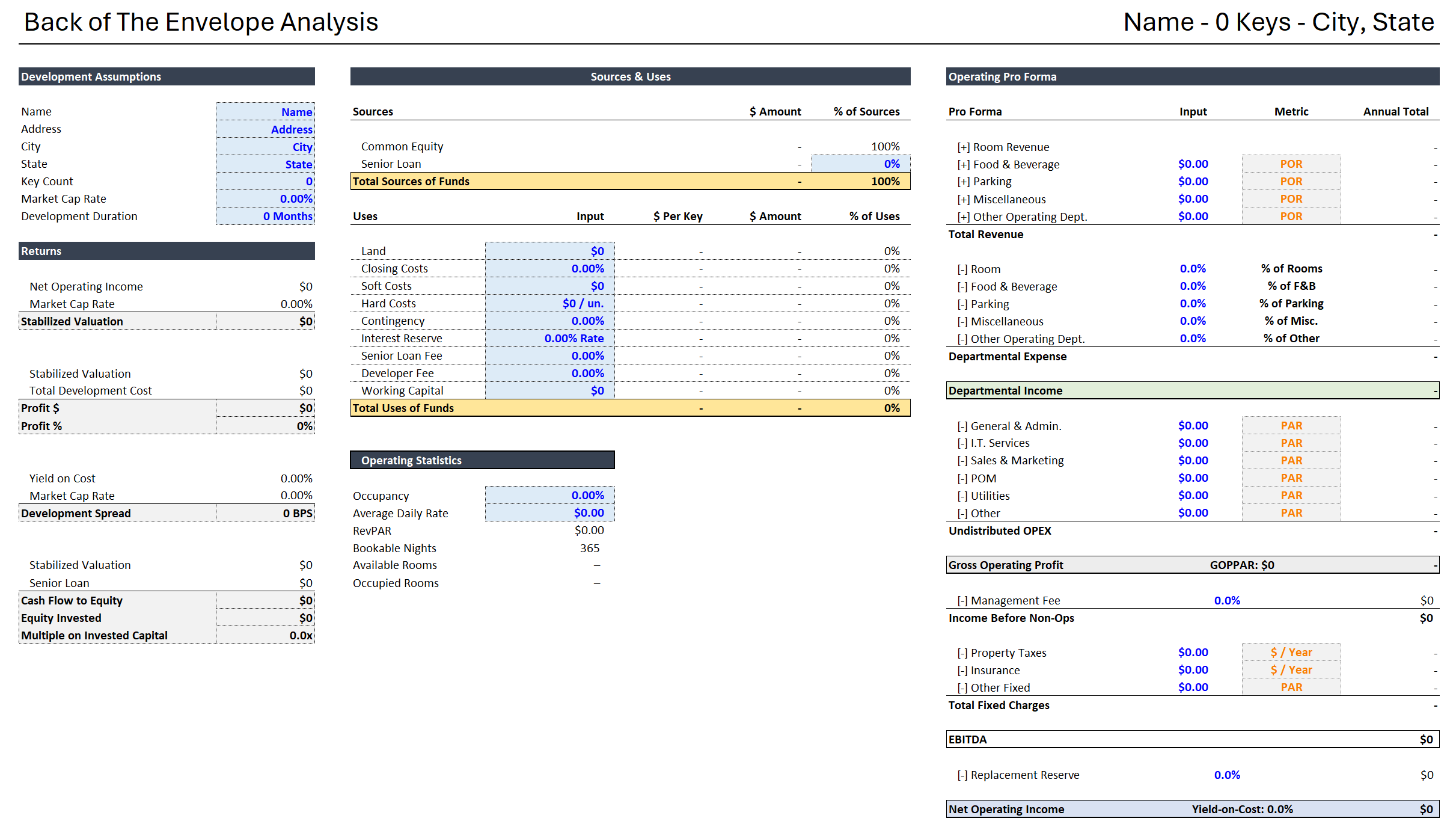Click the Senior Loan Fee 0.00% input
This screenshot has height=830, width=1456.
click(549, 356)
